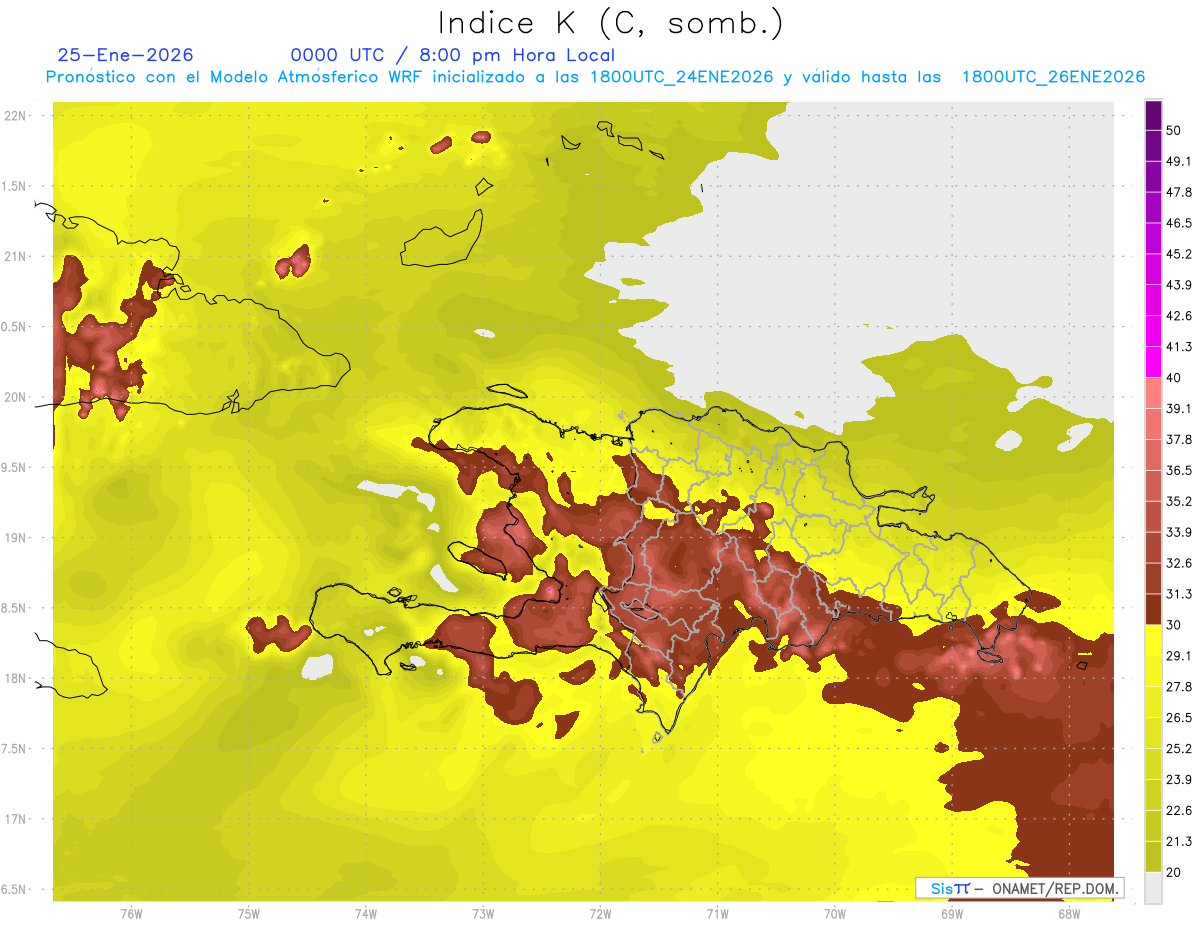Click the colorbar value "29.1"
The image size is (1200, 927).
point(1179,656)
